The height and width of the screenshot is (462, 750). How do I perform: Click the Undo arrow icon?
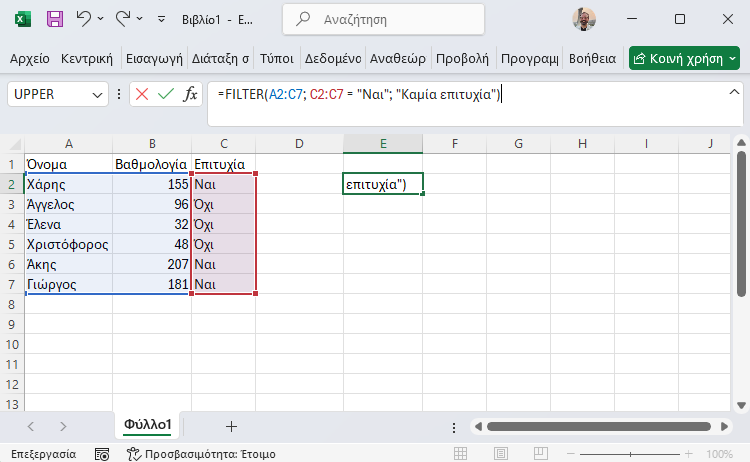coord(84,19)
